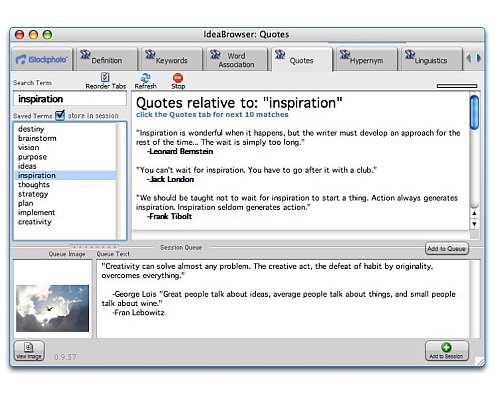
Task: Click the blue quotes scrollbar thumb
Action: [474, 112]
